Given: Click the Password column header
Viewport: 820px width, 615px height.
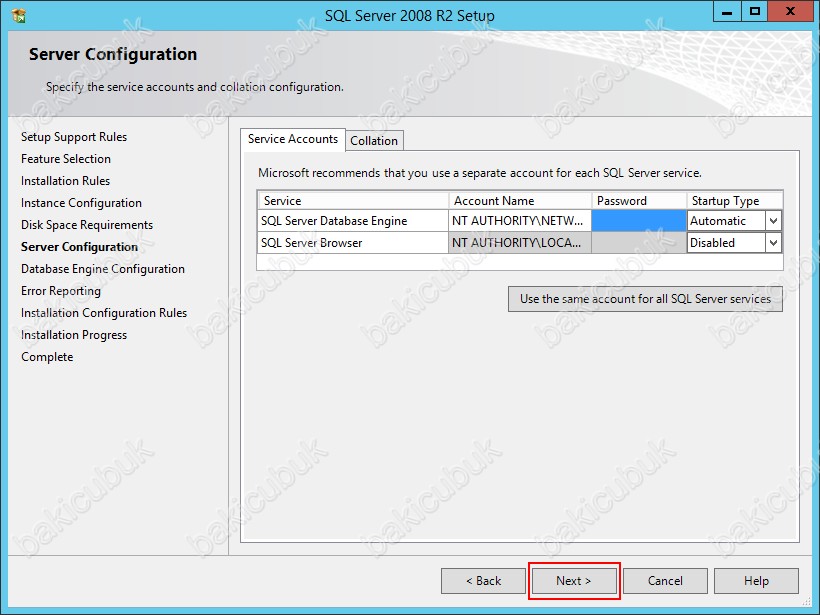Looking at the screenshot, I should coord(639,201).
